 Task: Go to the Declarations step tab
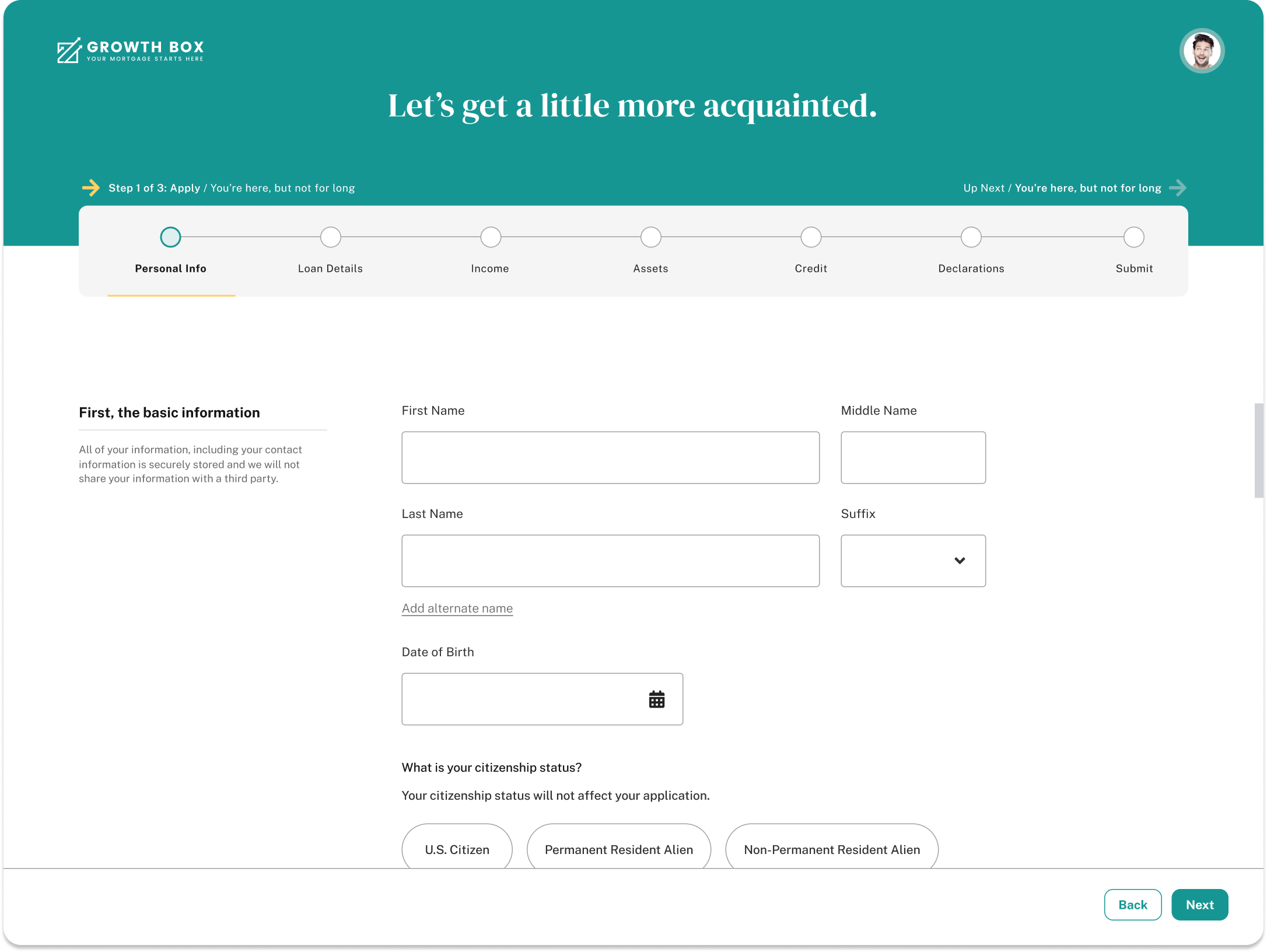pos(971,268)
